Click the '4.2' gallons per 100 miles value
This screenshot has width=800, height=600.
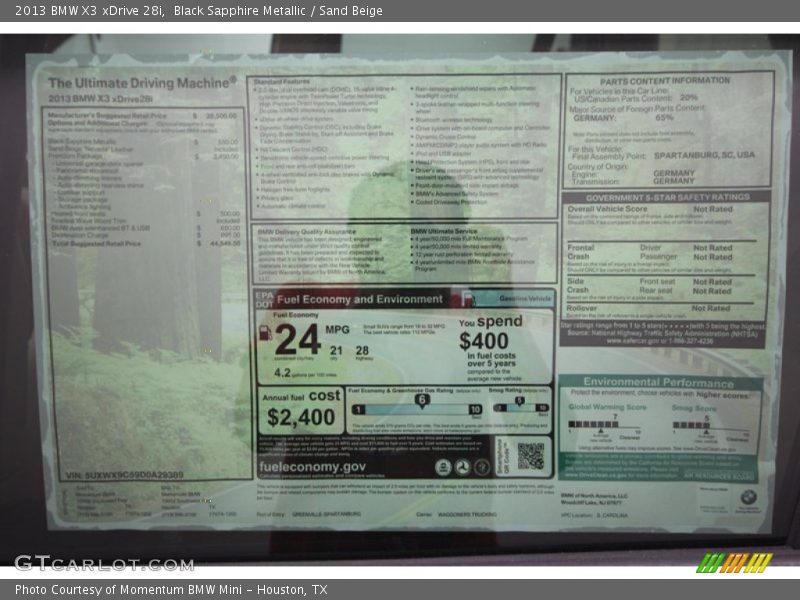(x=282, y=373)
